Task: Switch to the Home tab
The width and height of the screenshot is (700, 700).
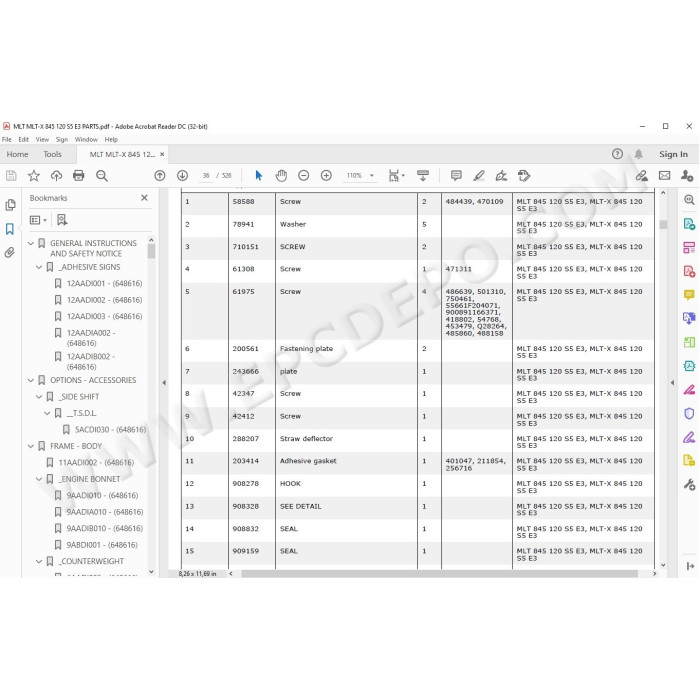Action: 17,154
